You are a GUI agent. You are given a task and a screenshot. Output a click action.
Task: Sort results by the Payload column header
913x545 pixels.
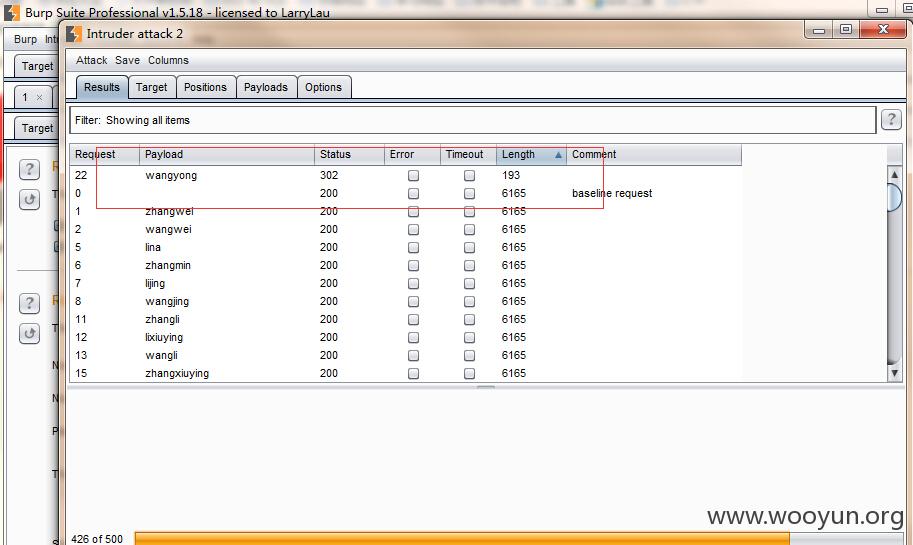point(227,155)
